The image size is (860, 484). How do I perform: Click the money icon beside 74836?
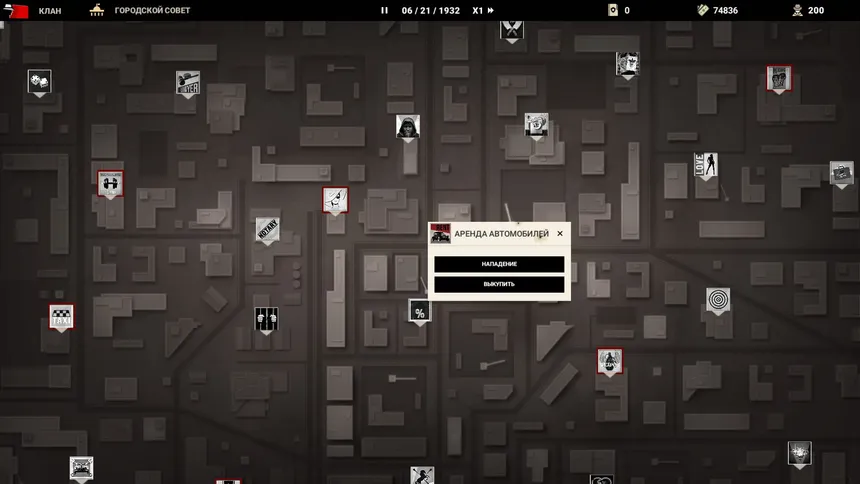(x=703, y=10)
